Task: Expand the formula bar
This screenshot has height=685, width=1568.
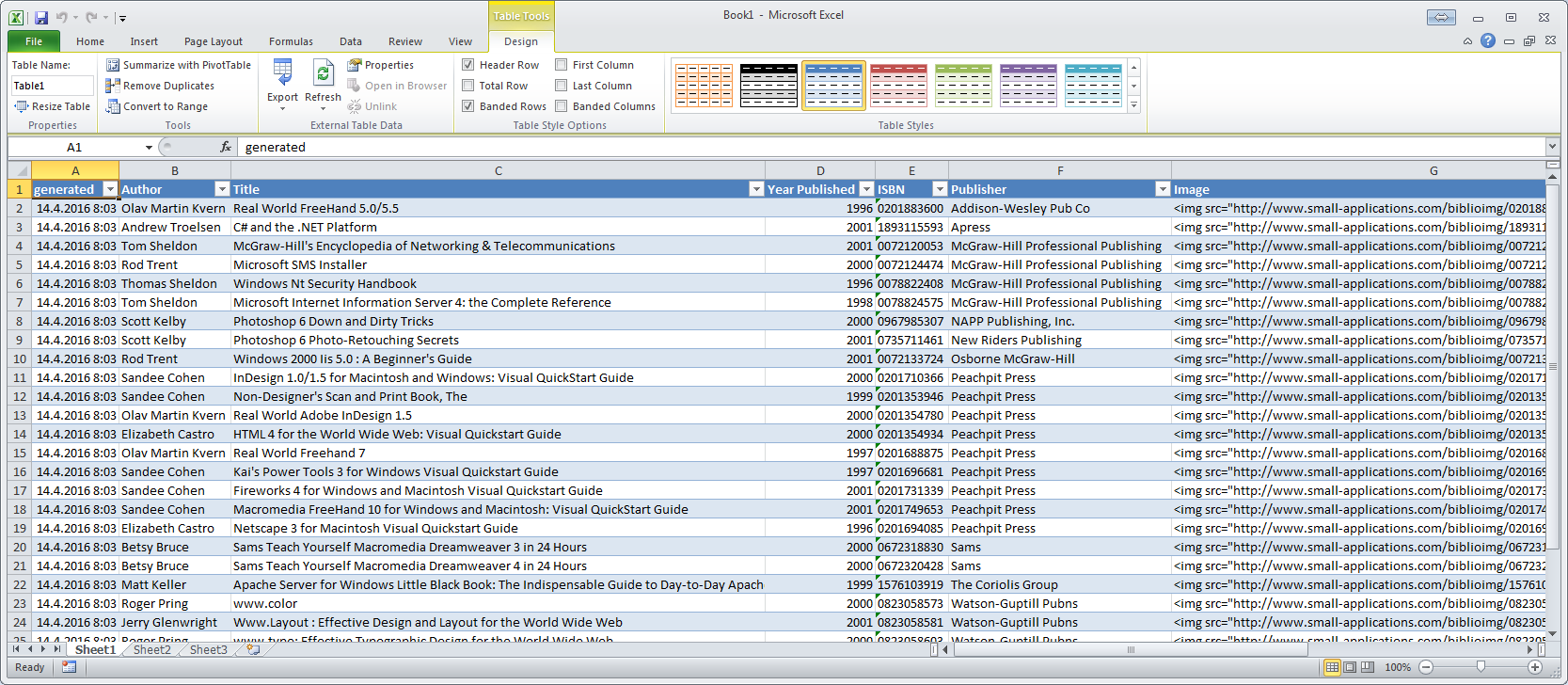Action: click(1552, 146)
